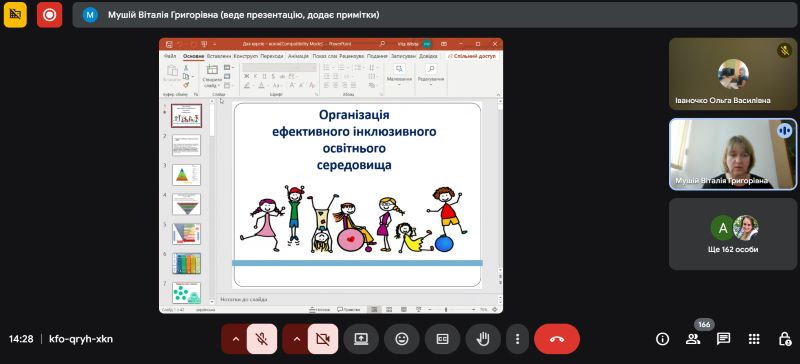Switch to the Вставлення ribbon tab
Viewport: 800px width, 364px height.
pos(219,56)
